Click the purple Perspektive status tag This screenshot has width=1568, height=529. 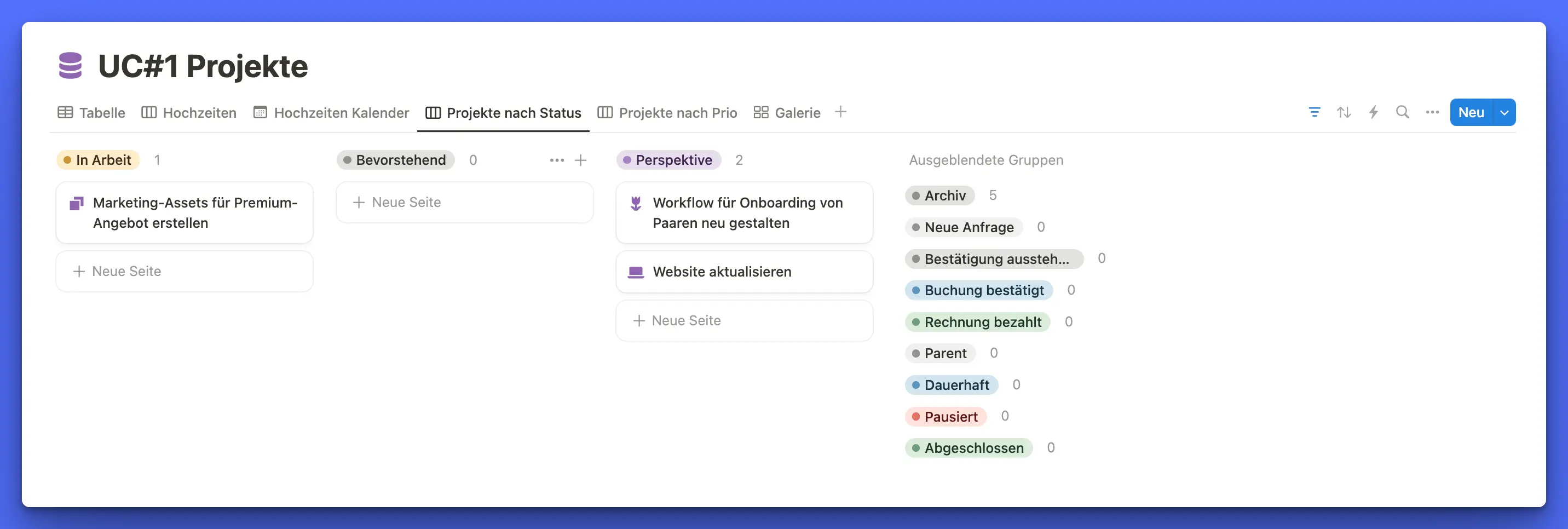click(x=668, y=160)
